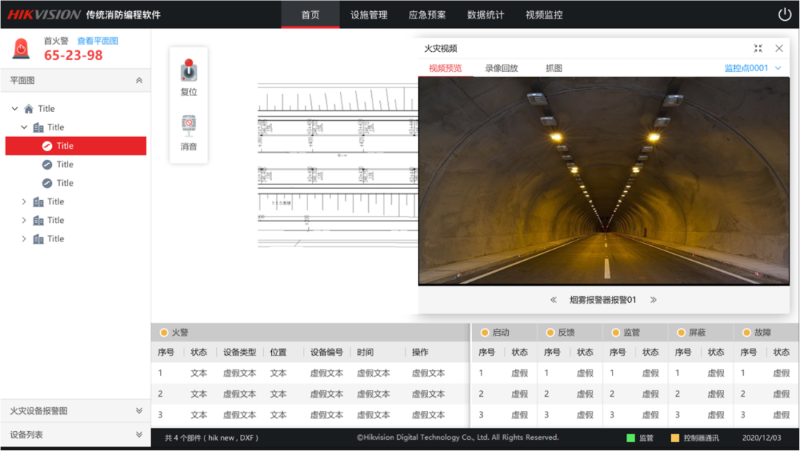Click orange indicator beside 屏蔽

tap(681, 332)
